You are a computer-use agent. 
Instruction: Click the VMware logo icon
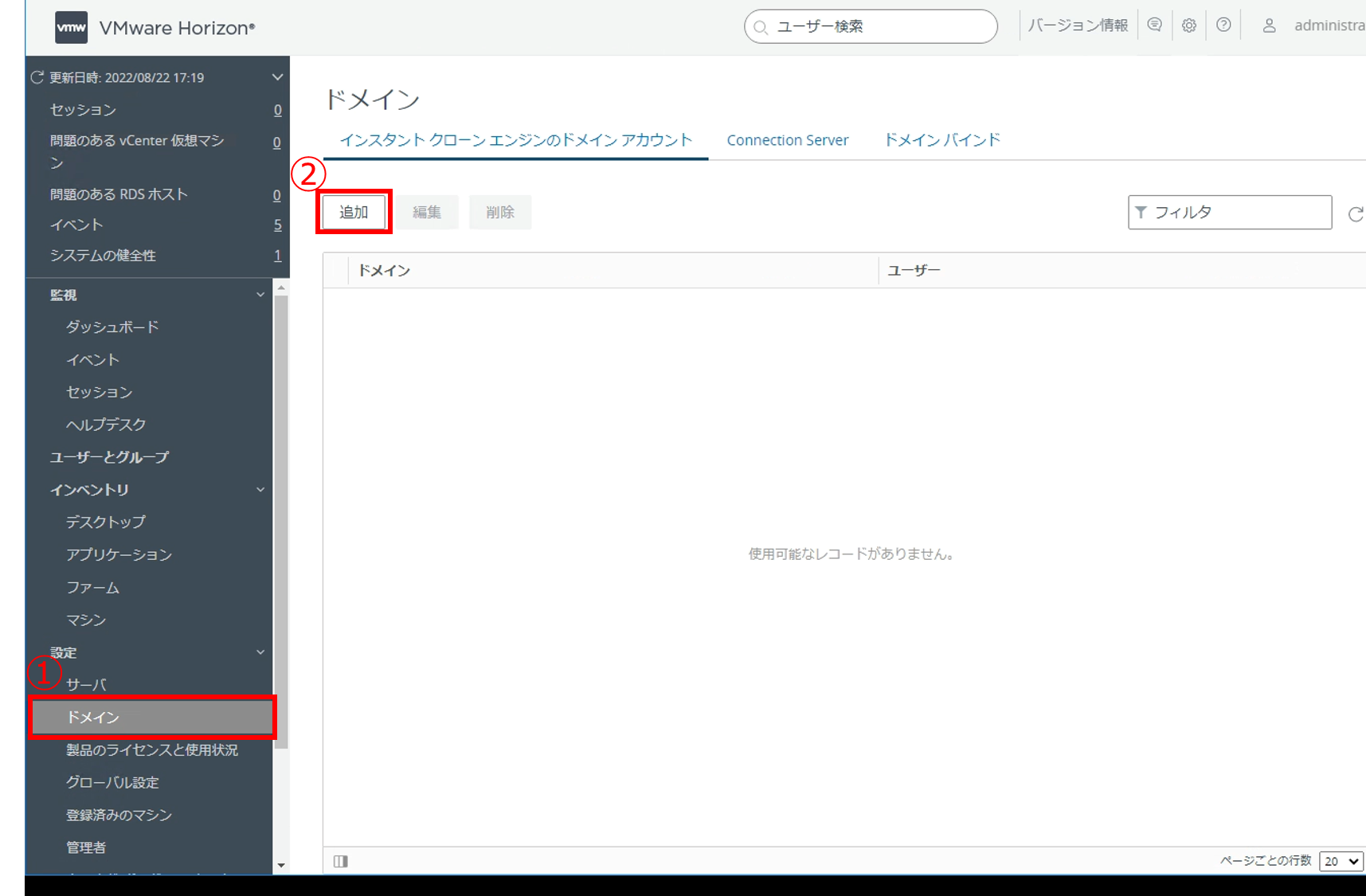[x=71, y=28]
